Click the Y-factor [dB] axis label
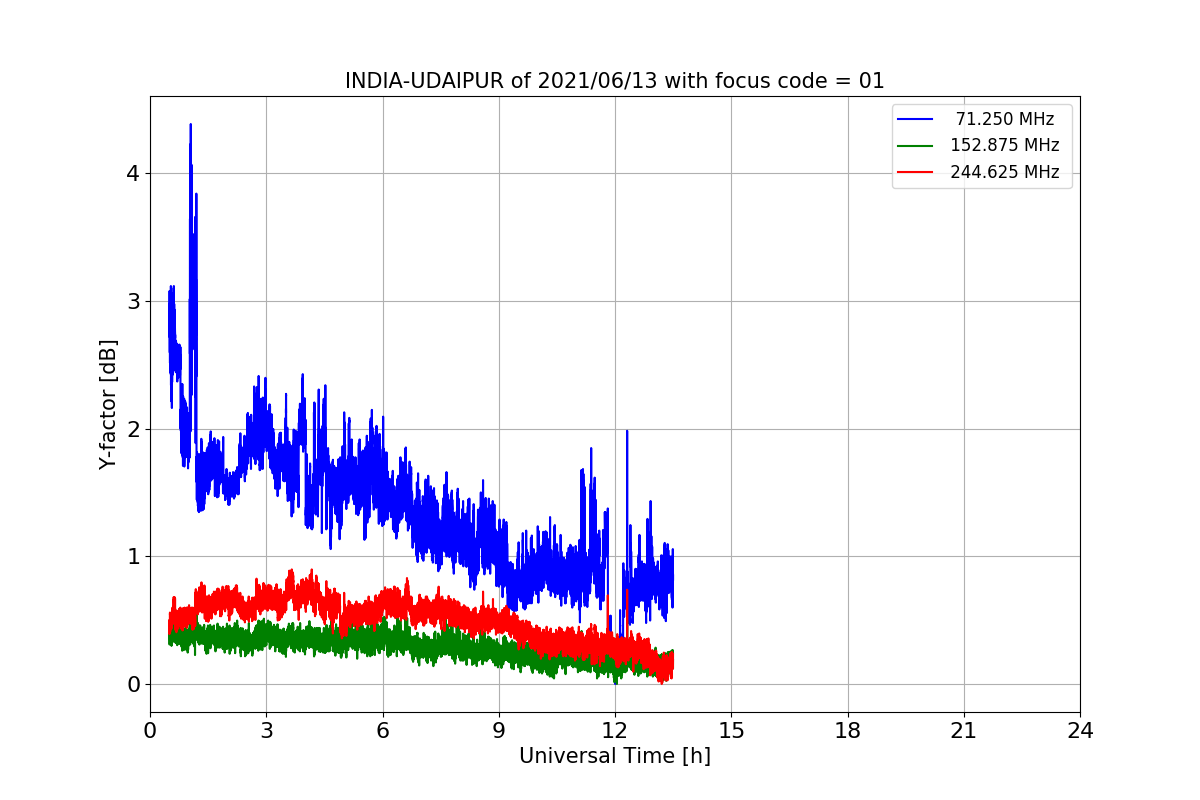Viewport: 1200px width, 800px height. [108, 404]
